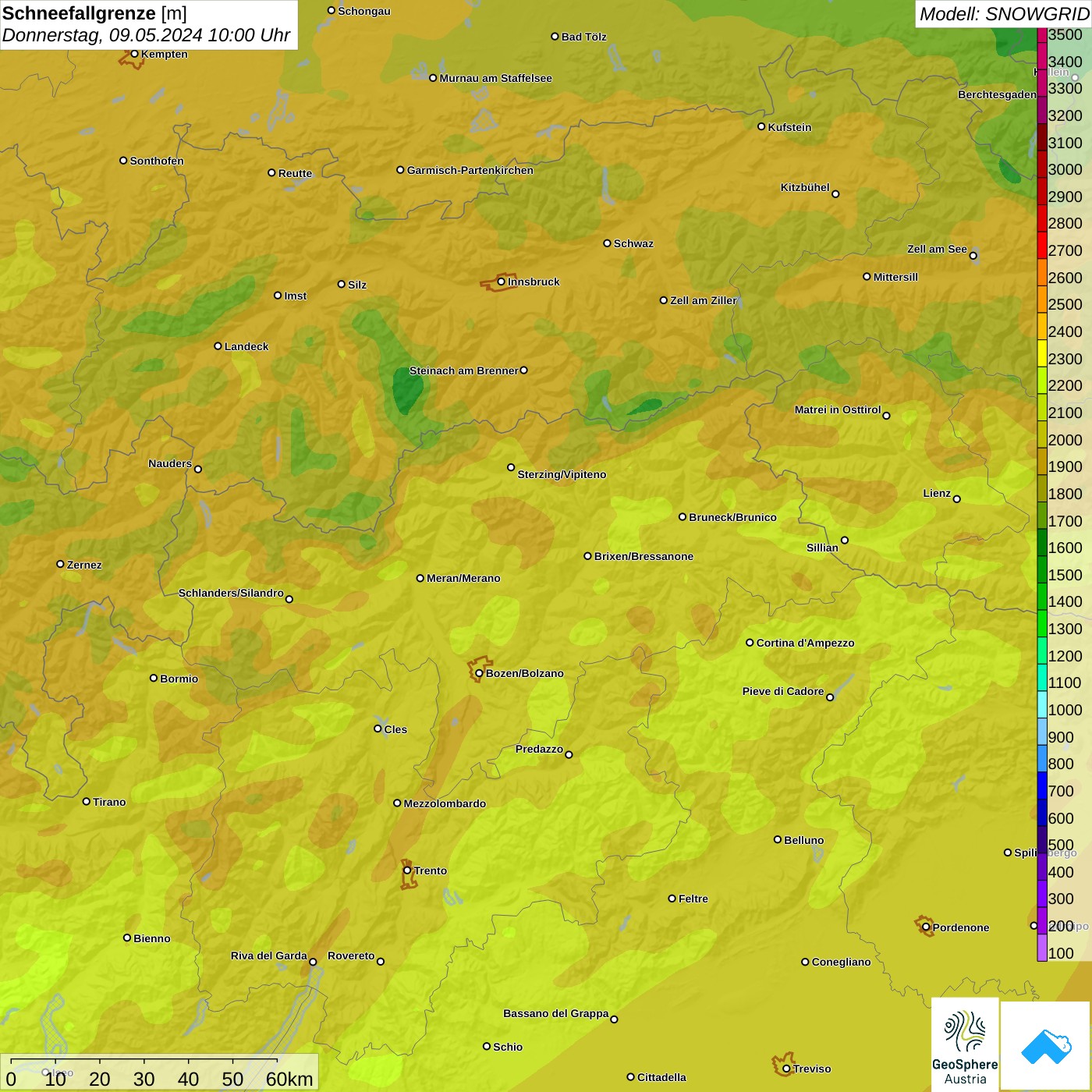Select the 1000 m cyan legend color
Image resolution: width=1092 pixels, height=1092 pixels.
[x=1042, y=705]
